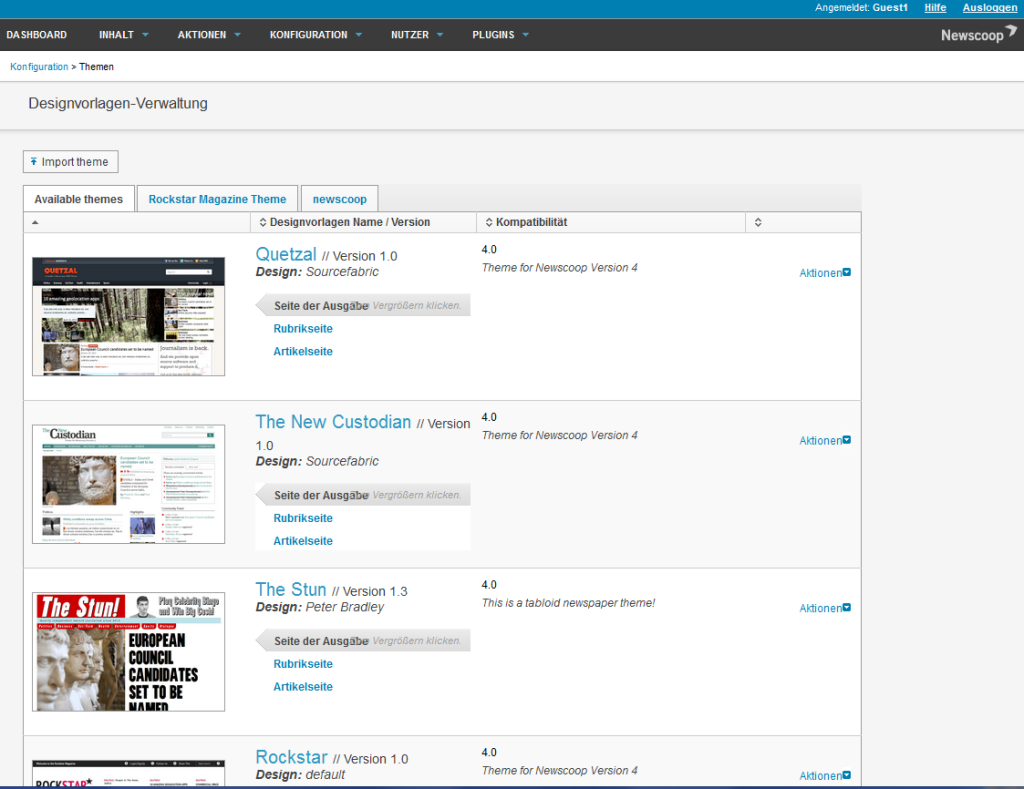Screen dimensions: 1024x789
Task: Click the Rubrikseite link under Quetzal
Action: click(x=303, y=328)
